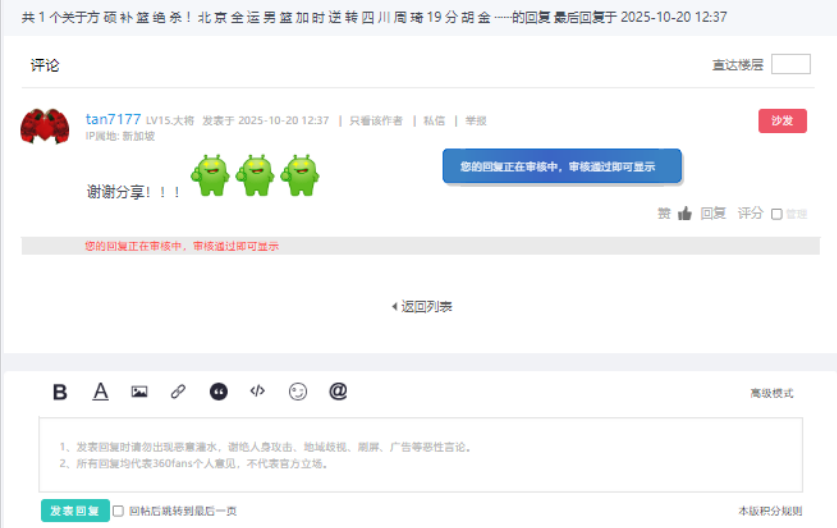
Task: Tick the 管理 checkbox on the comment
Action: click(x=777, y=214)
